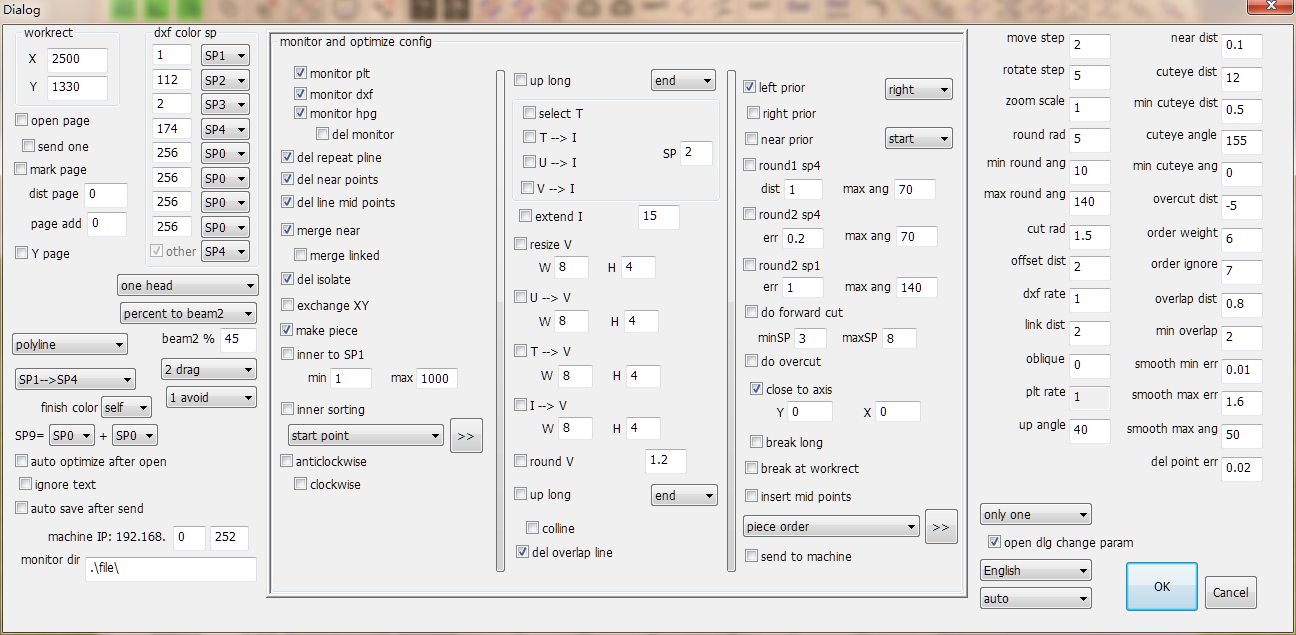
Task: Open percent to beam2 dropdown
Action: click(x=188, y=313)
